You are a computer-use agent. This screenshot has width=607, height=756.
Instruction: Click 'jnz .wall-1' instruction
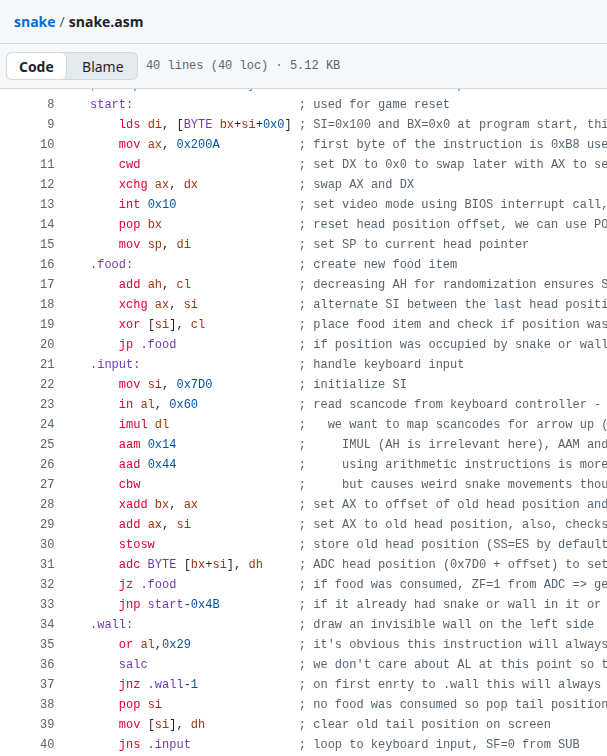point(158,684)
